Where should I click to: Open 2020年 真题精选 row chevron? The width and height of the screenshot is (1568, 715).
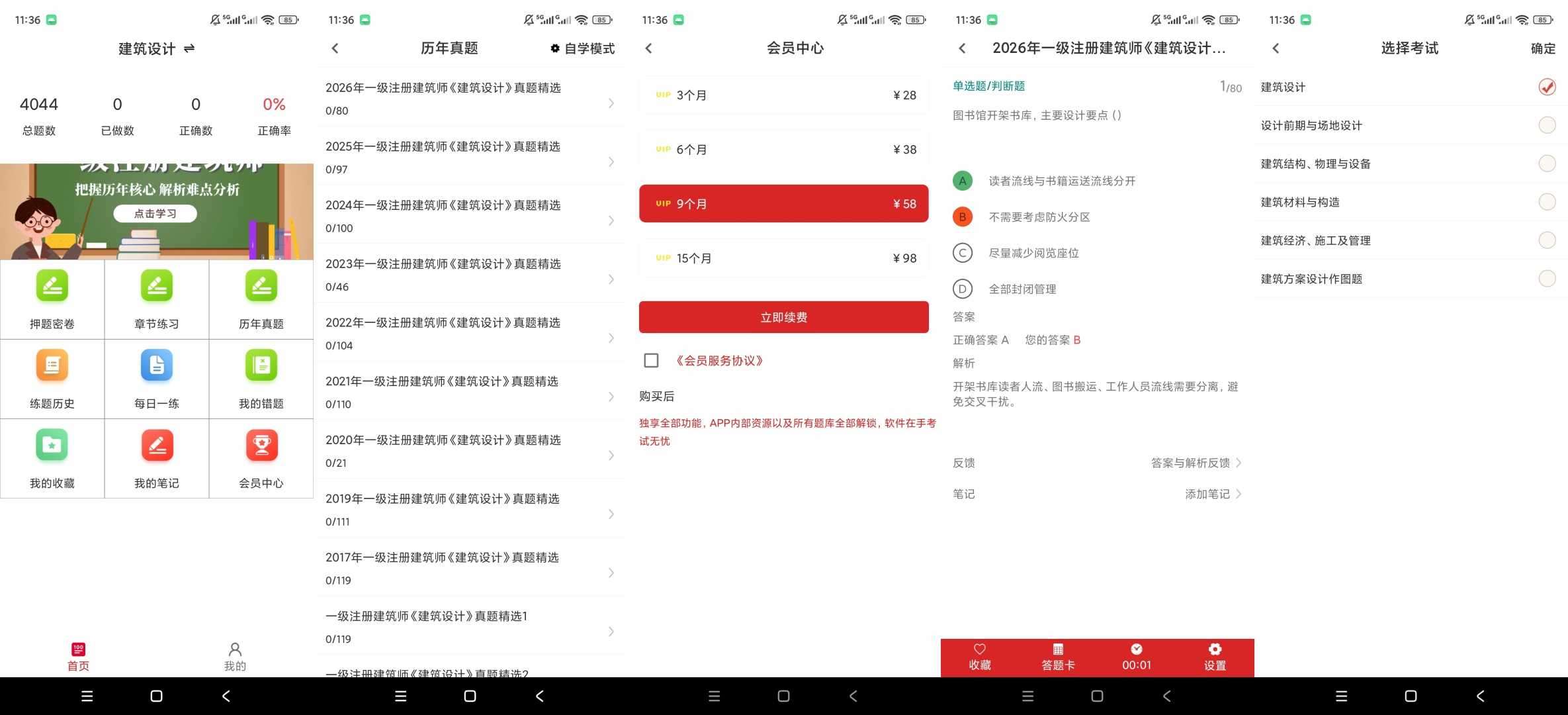click(x=611, y=455)
